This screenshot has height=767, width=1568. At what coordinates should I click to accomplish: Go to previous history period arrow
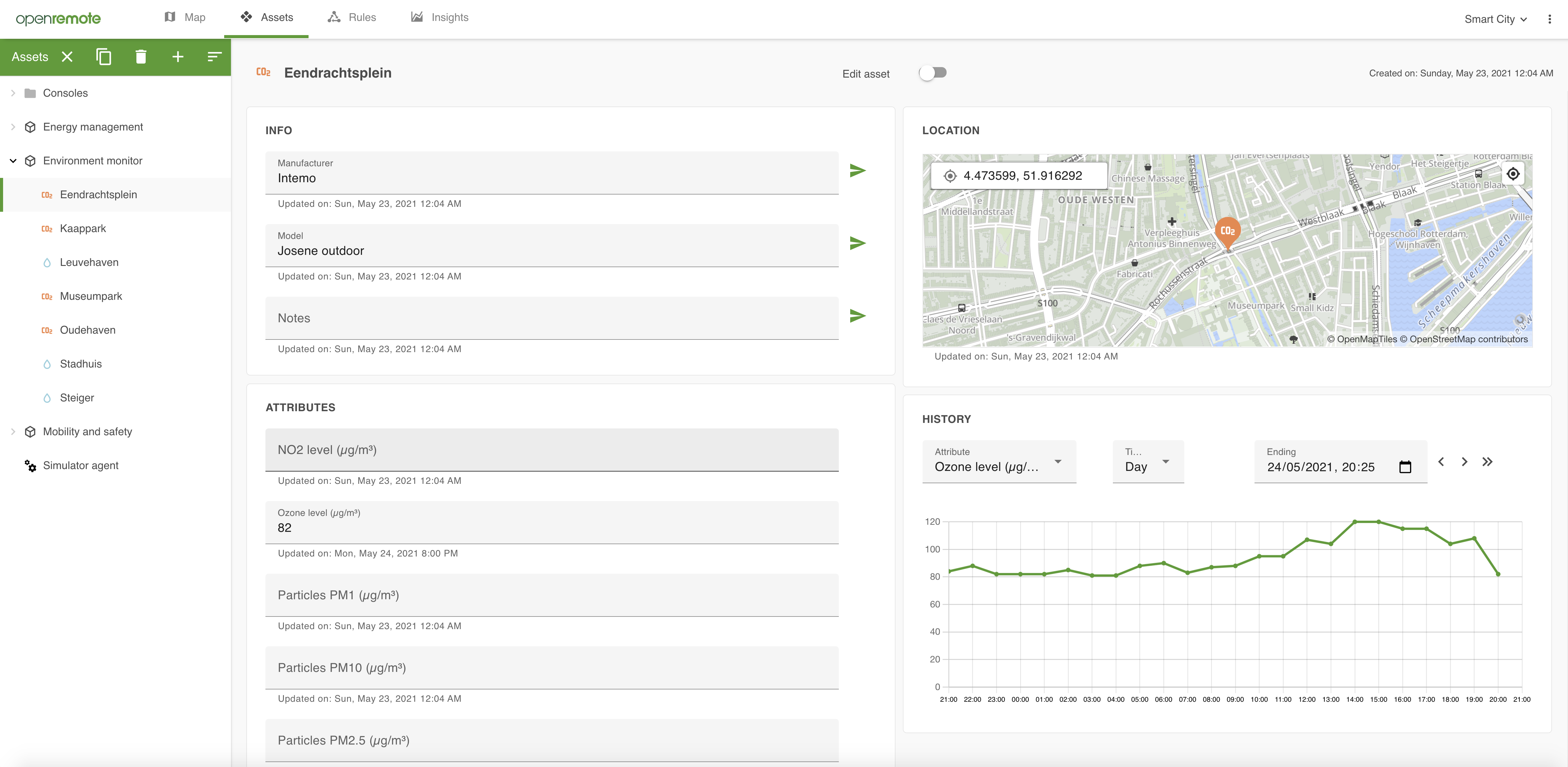click(x=1441, y=462)
